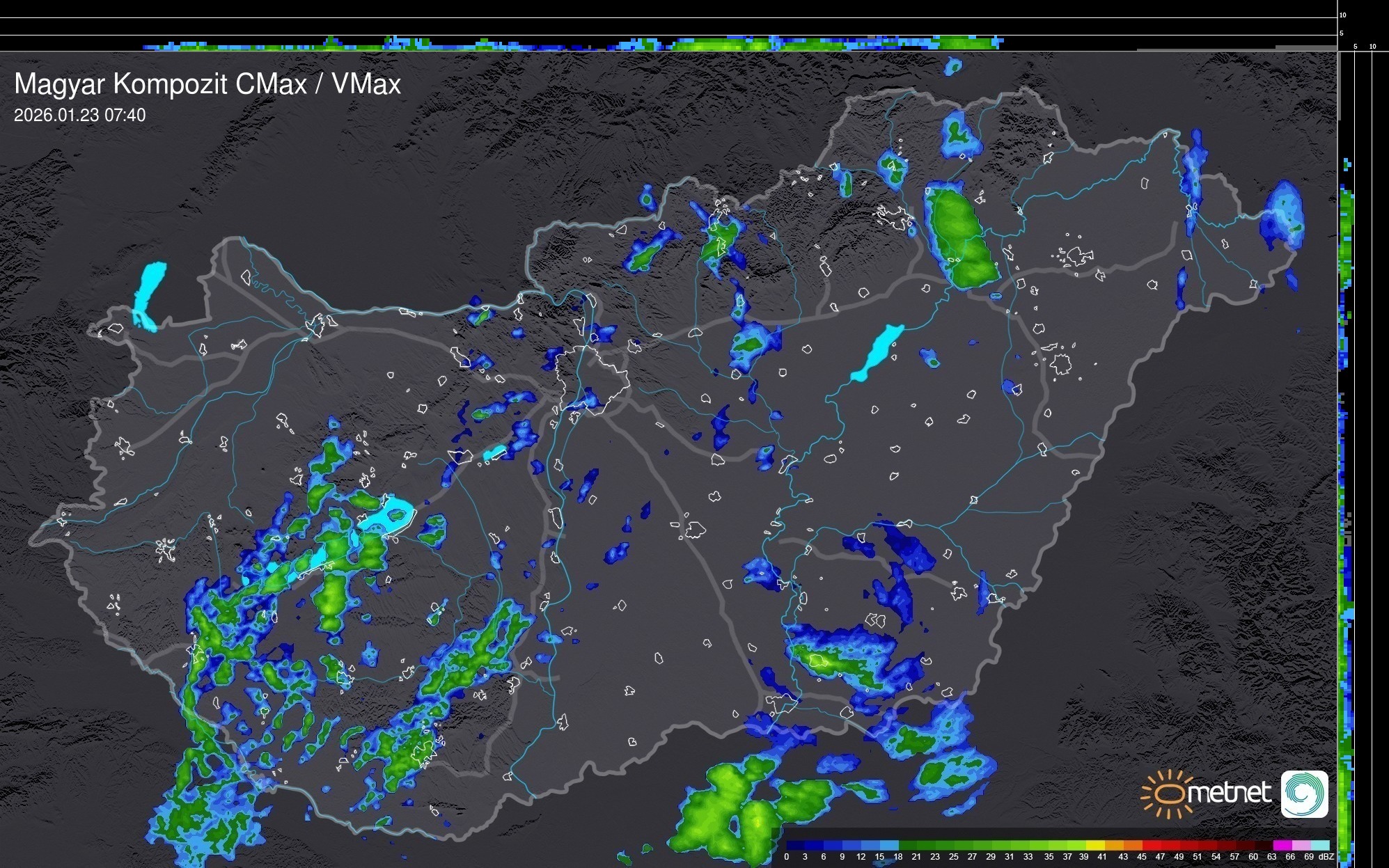1389x868 pixels.
Task: Click the green 21 dBZ legend swatch
Action: 926,845
